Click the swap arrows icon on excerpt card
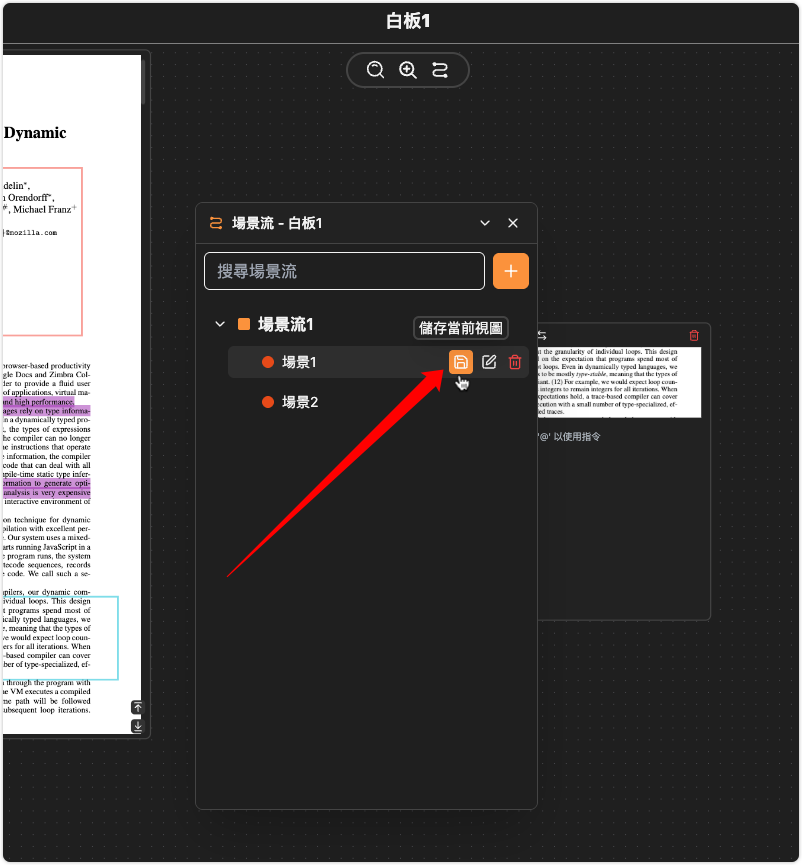Screen dimensions: 802x865 pyautogui.click(x=542, y=336)
